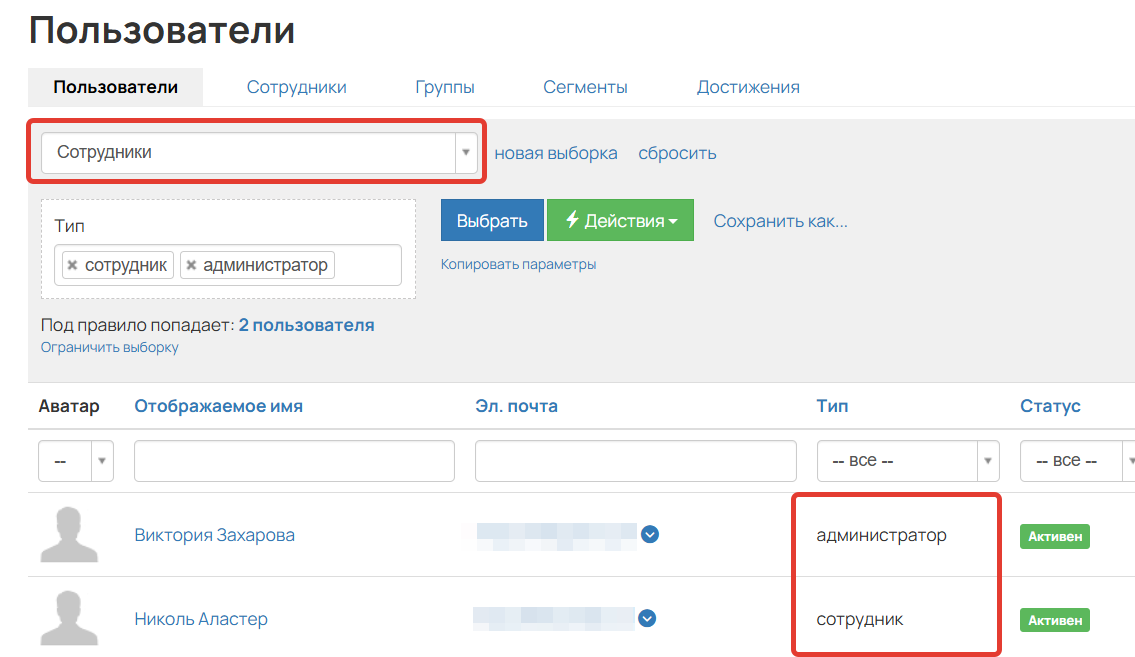Open the Тип column filter «-- все --»
This screenshot has height=657, width=1135.
click(x=906, y=460)
